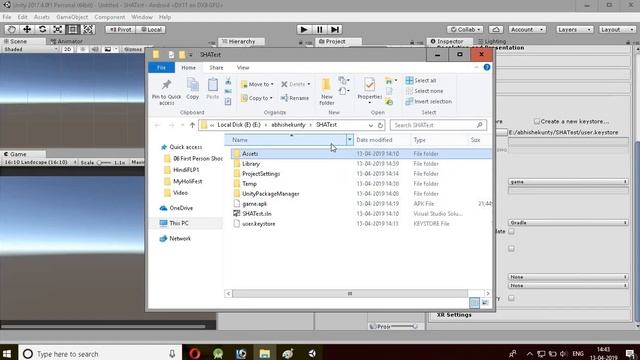The height and width of the screenshot is (360, 640).
Task: Select the Unity Move tool
Action: click(27, 29)
